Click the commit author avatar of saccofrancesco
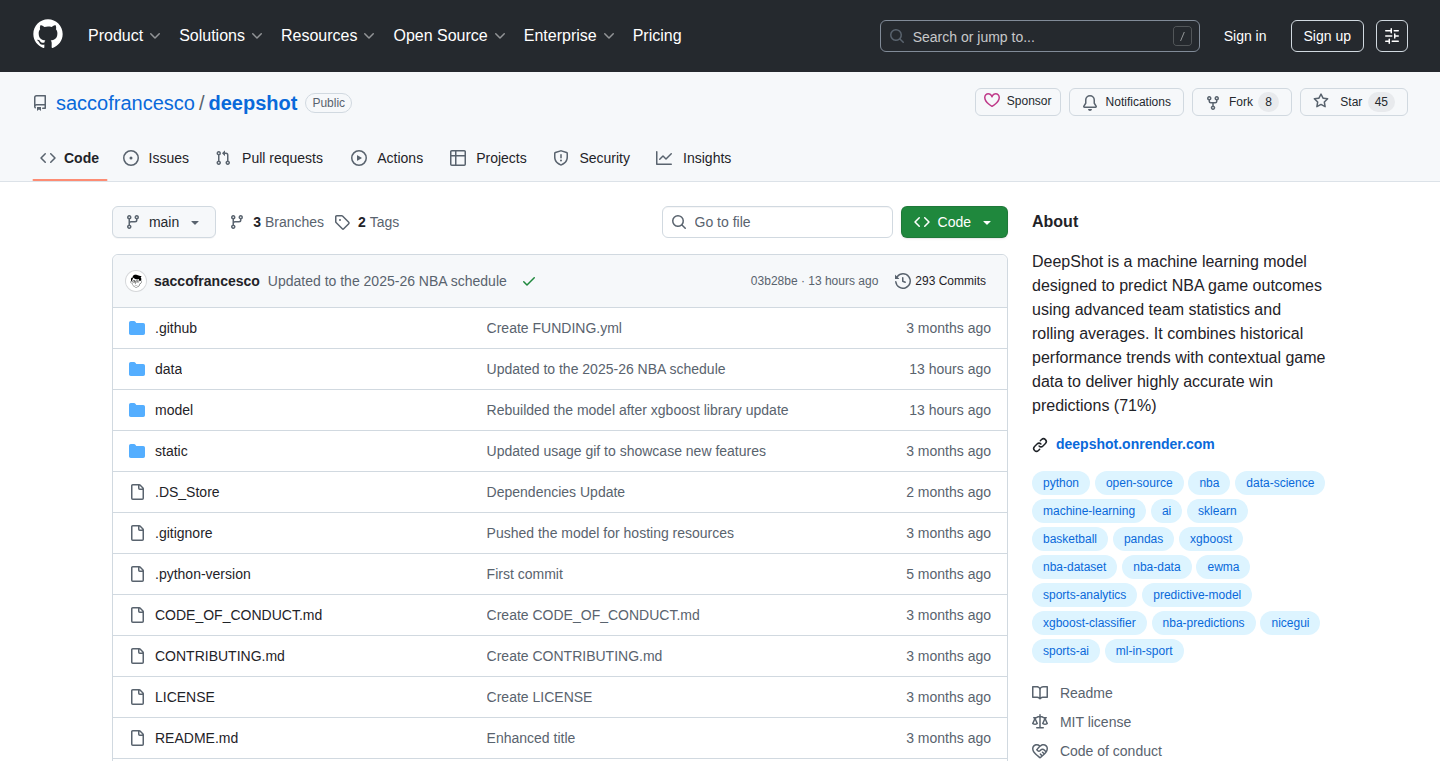This screenshot has height=761, width=1440. click(x=136, y=281)
